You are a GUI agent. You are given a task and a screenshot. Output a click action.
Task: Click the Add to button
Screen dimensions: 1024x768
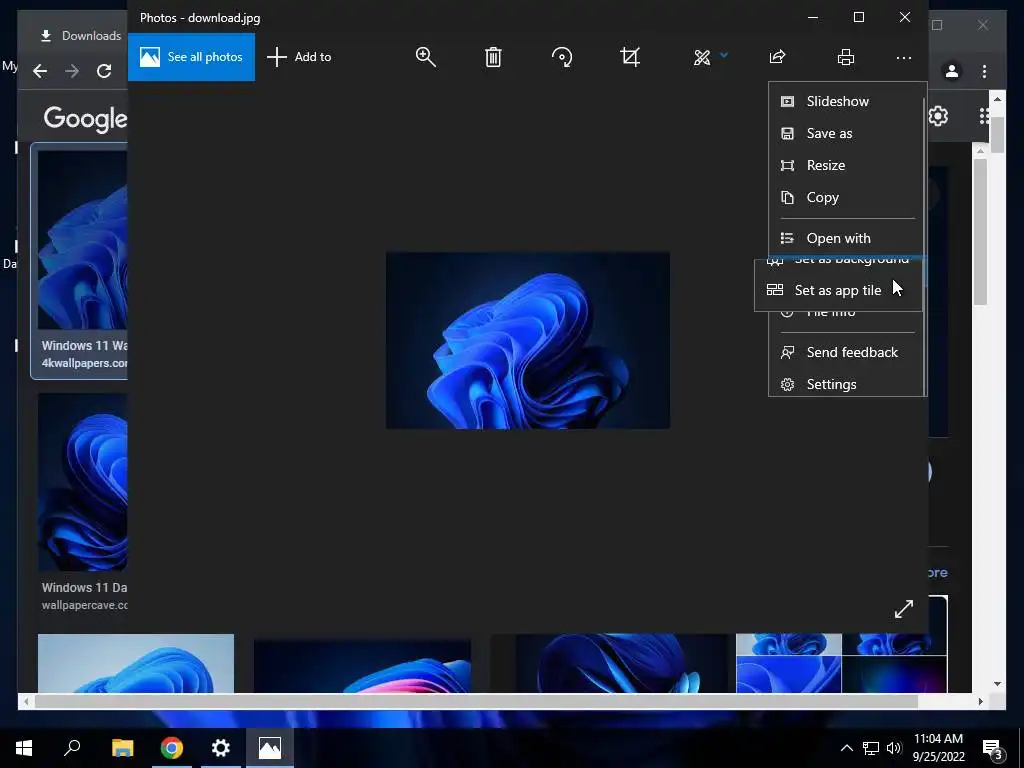299,57
